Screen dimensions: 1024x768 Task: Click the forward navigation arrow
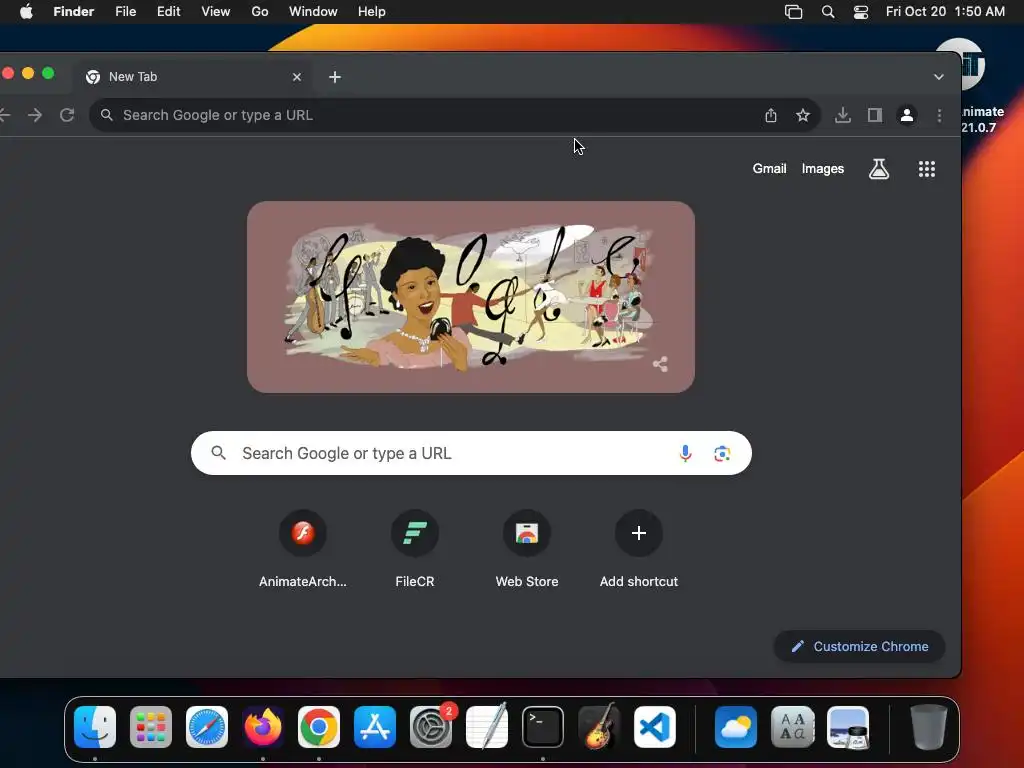point(35,116)
